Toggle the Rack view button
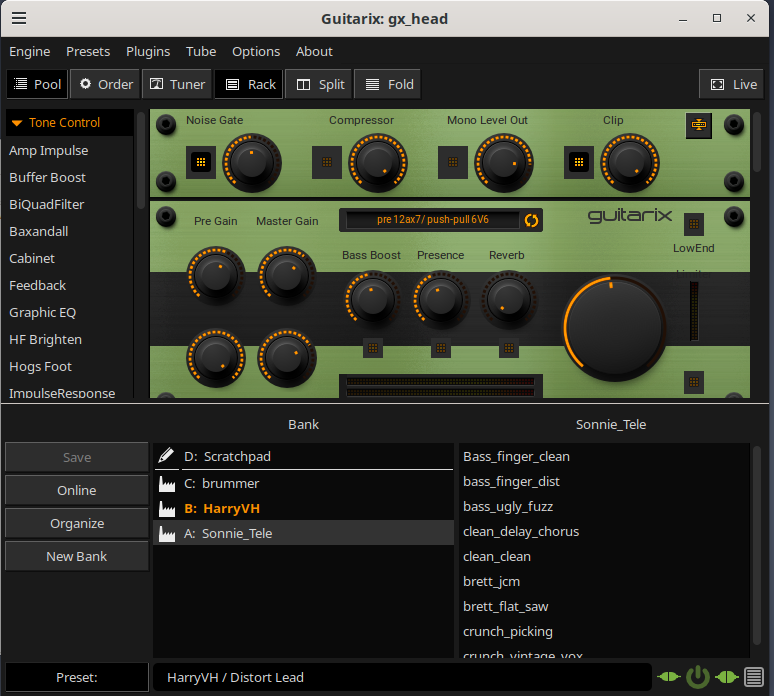The height and width of the screenshot is (696, 774). click(250, 84)
